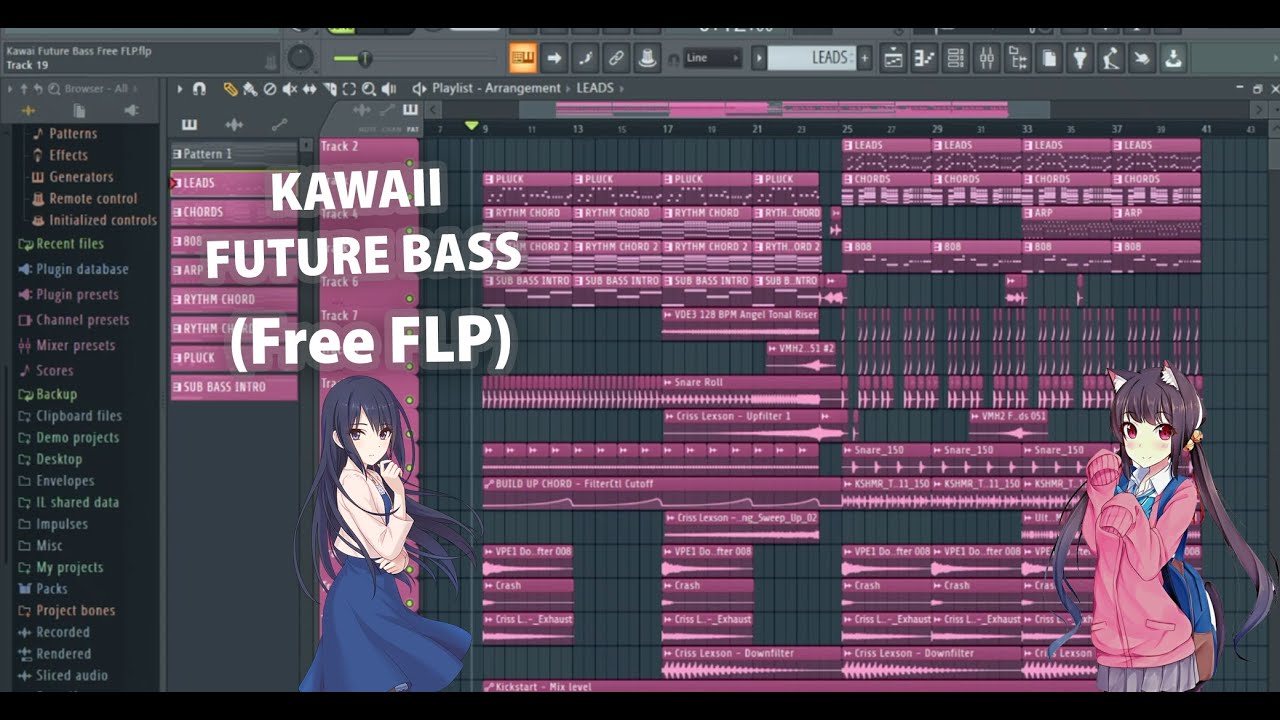Switch to the browser current project tab

(79, 111)
